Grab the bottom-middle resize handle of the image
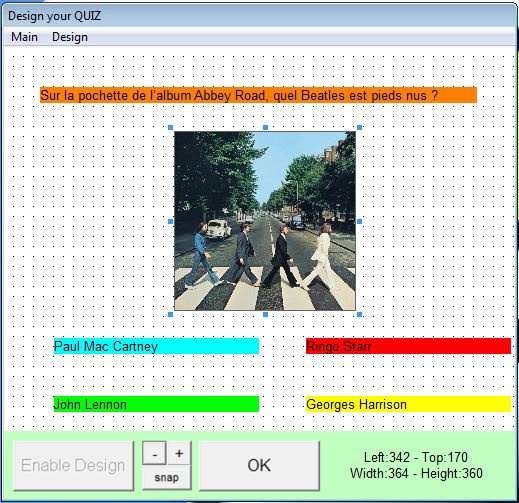The image size is (519, 503). point(265,314)
